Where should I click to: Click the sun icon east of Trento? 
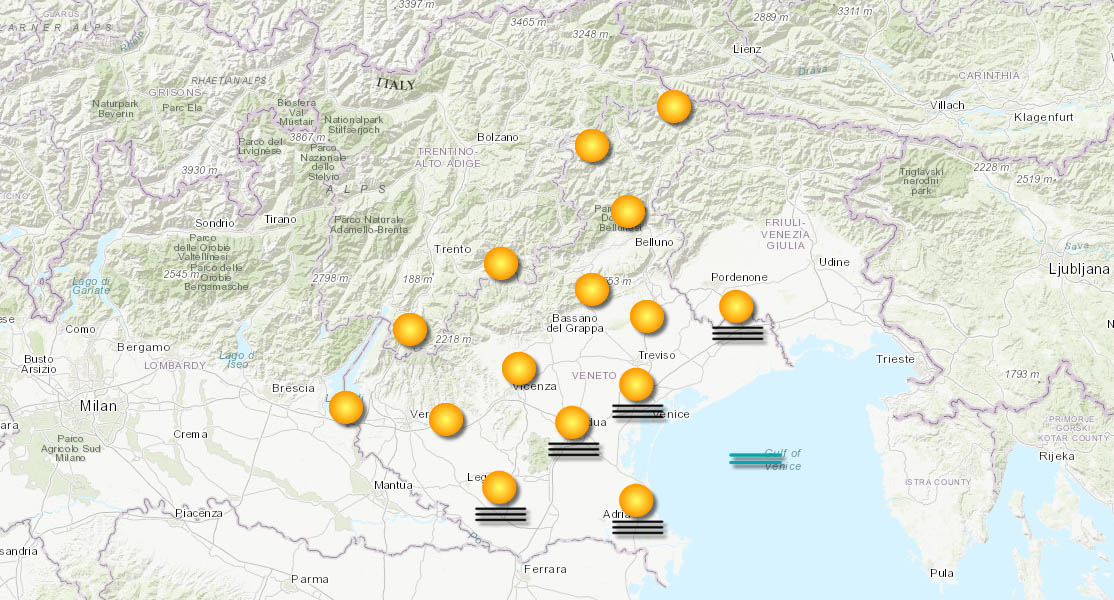point(501,262)
